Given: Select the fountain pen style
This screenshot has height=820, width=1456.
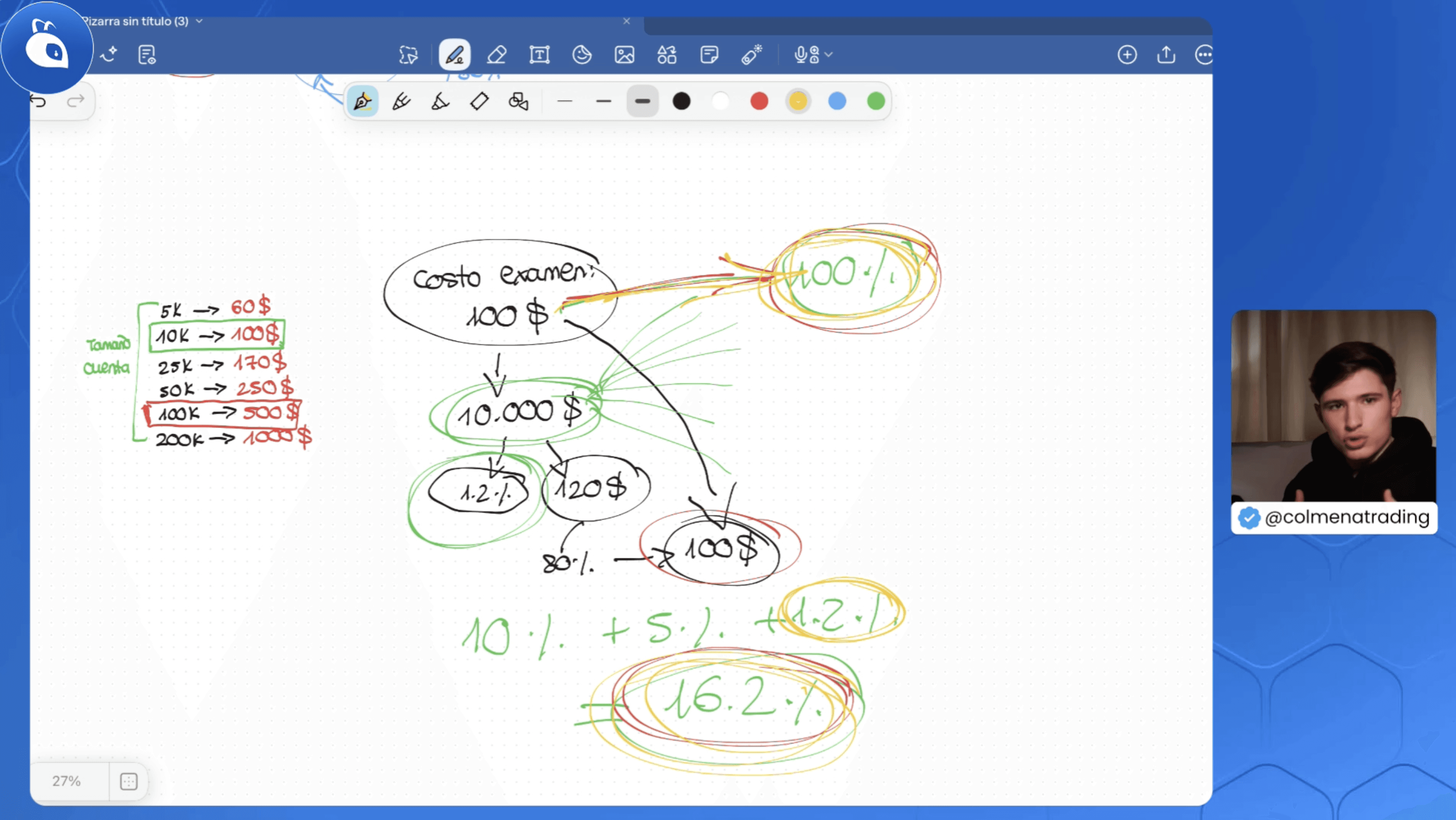Looking at the screenshot, I should (x=362, y=102).
